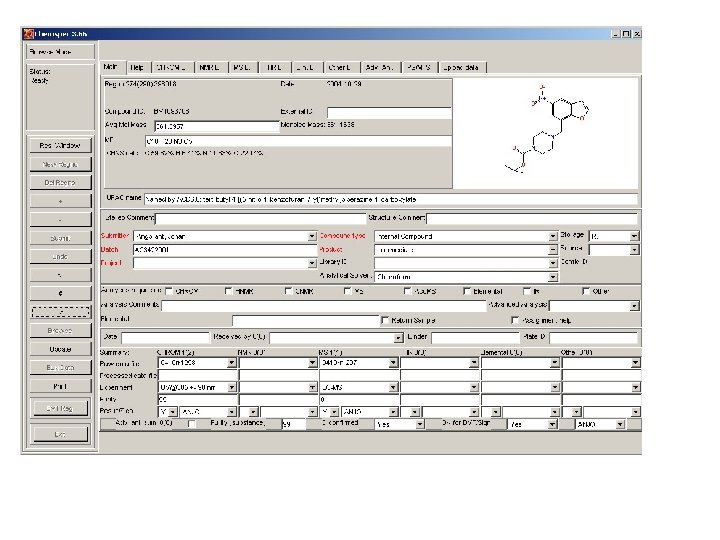Click the IUPAC name text field
This screenshot has width=720, height=540.
(x=391, y=200)
